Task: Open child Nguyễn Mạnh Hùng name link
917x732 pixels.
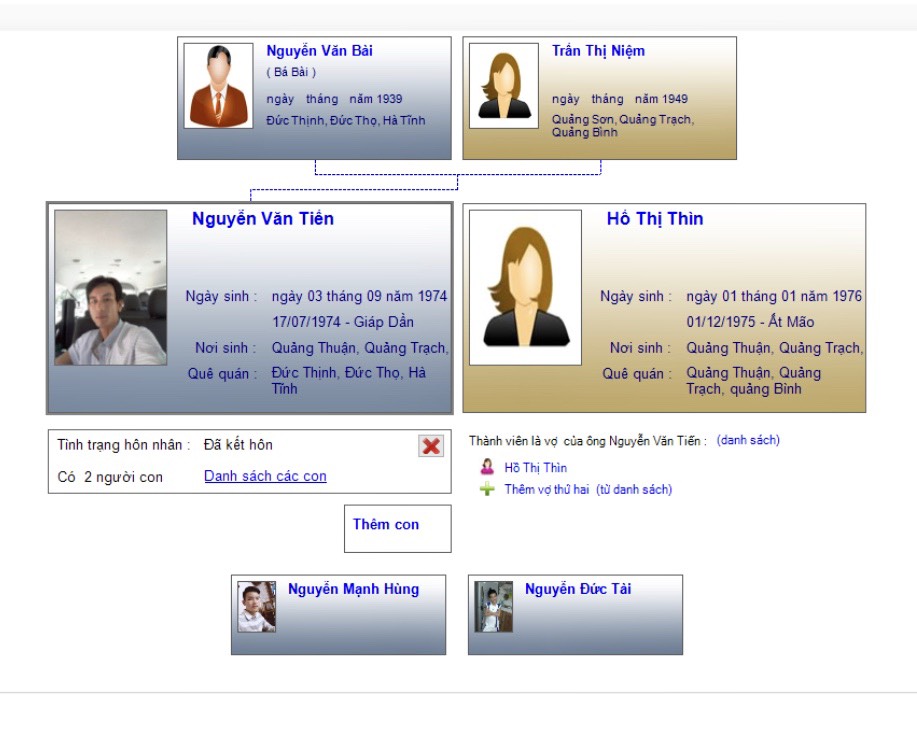Action: click(353, 589)
